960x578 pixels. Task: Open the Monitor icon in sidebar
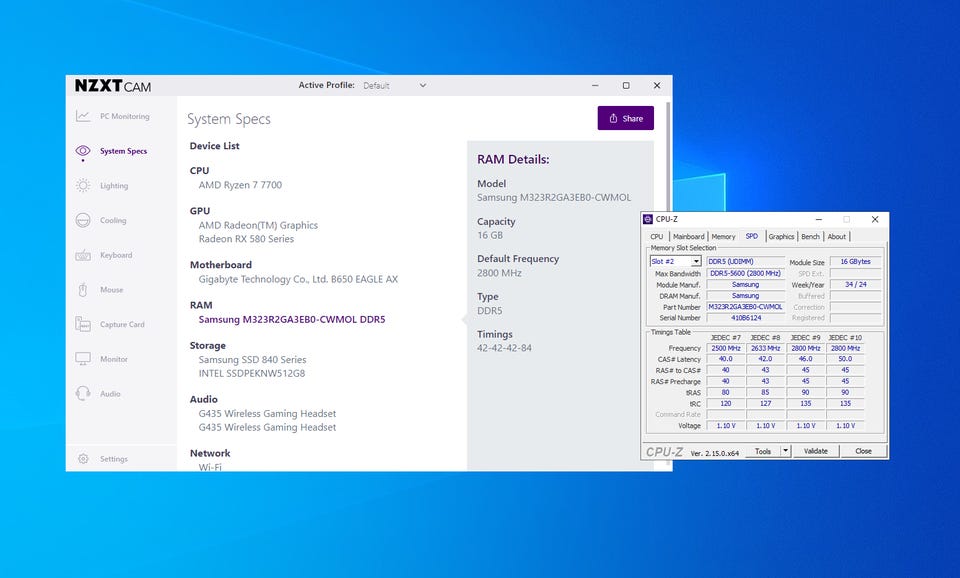click(x=83, y=359)
